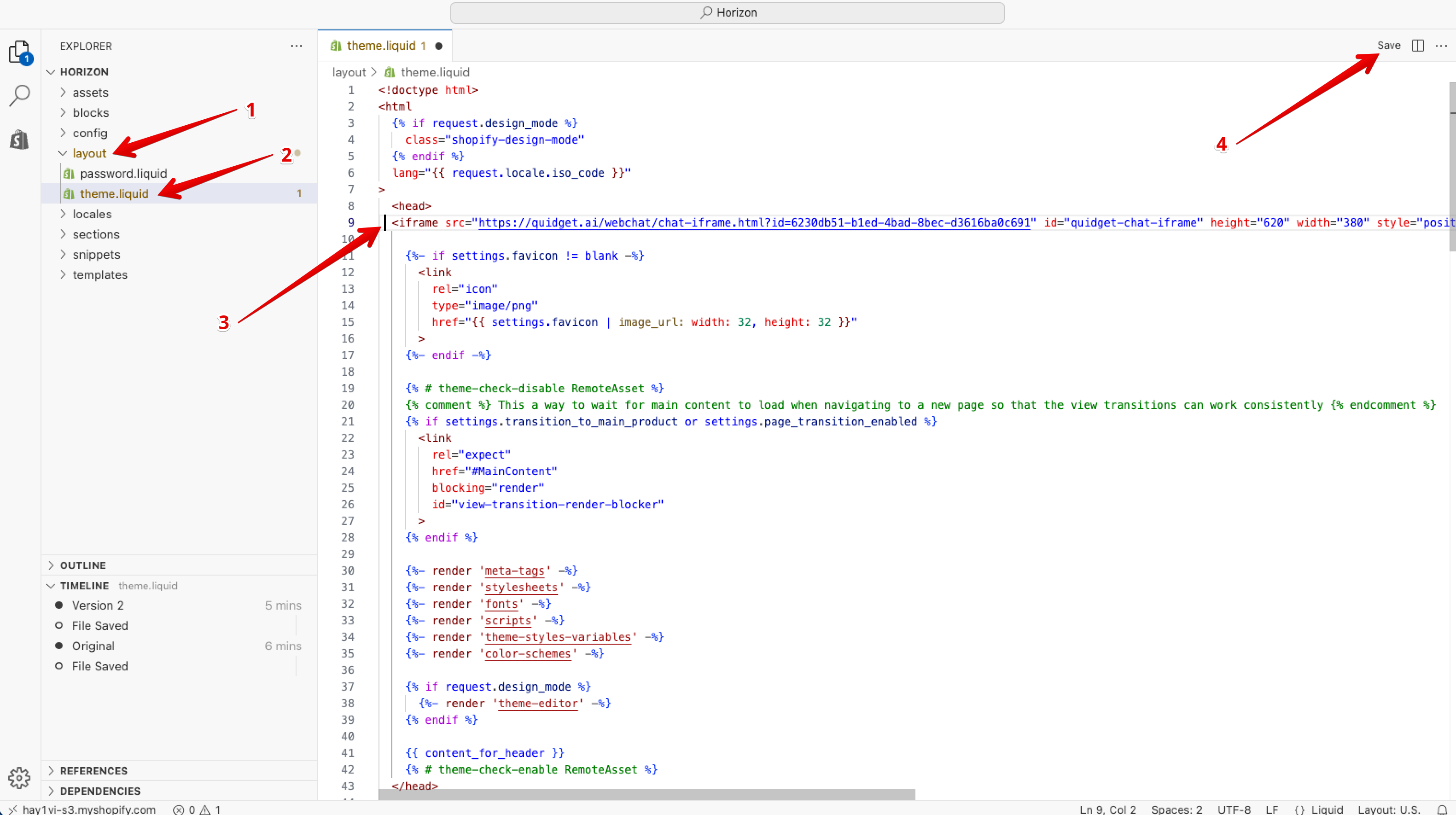The width and height of the screenshot is (1456, 815).
Task: Click Ln 9, Col 2 in status bar
Action: tap(1107, 809)
